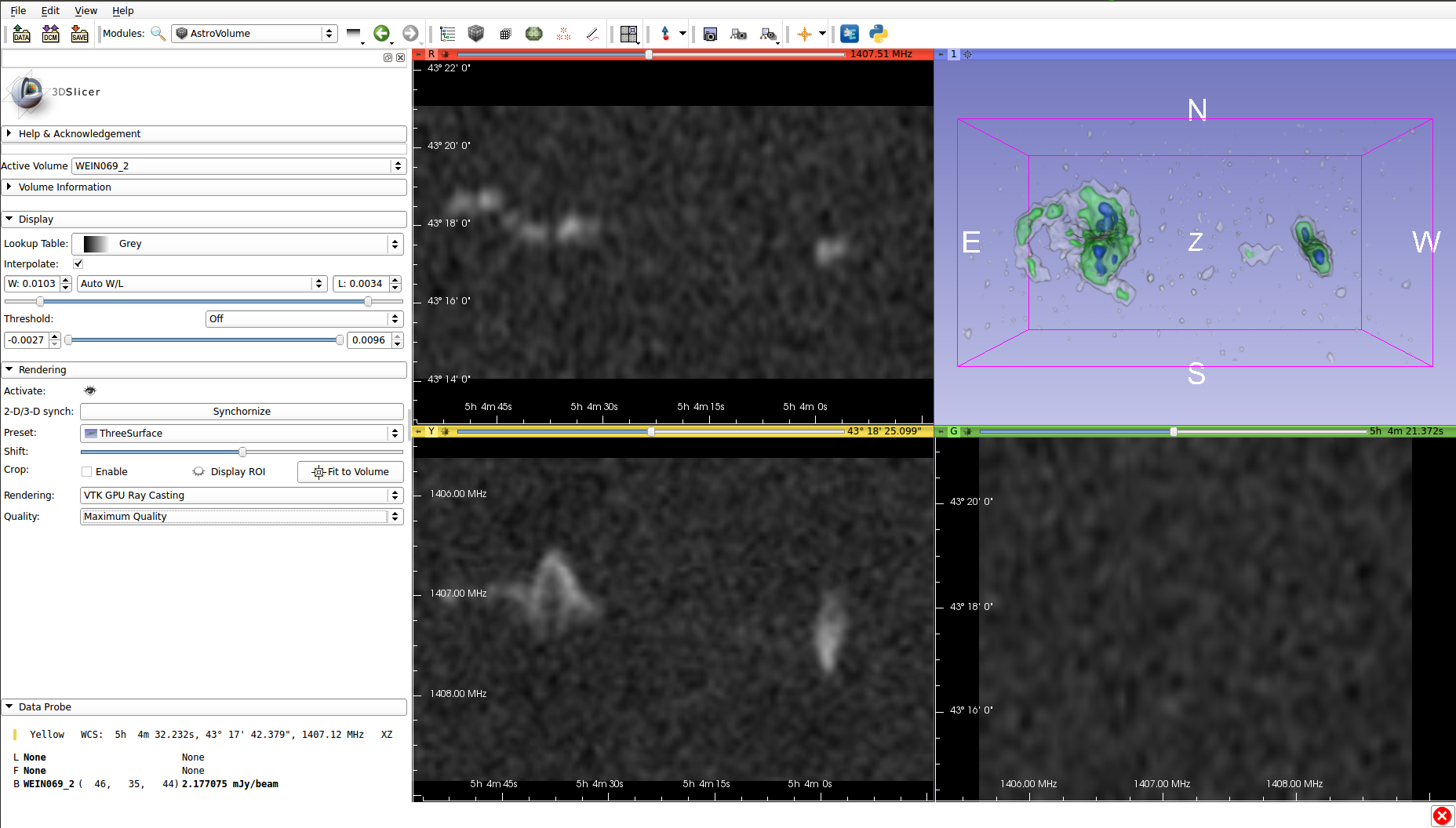The width and height of the screenshot is (1456, 828).
Task: Save the scene using the SAVE icon
Action: coord(79,34)
